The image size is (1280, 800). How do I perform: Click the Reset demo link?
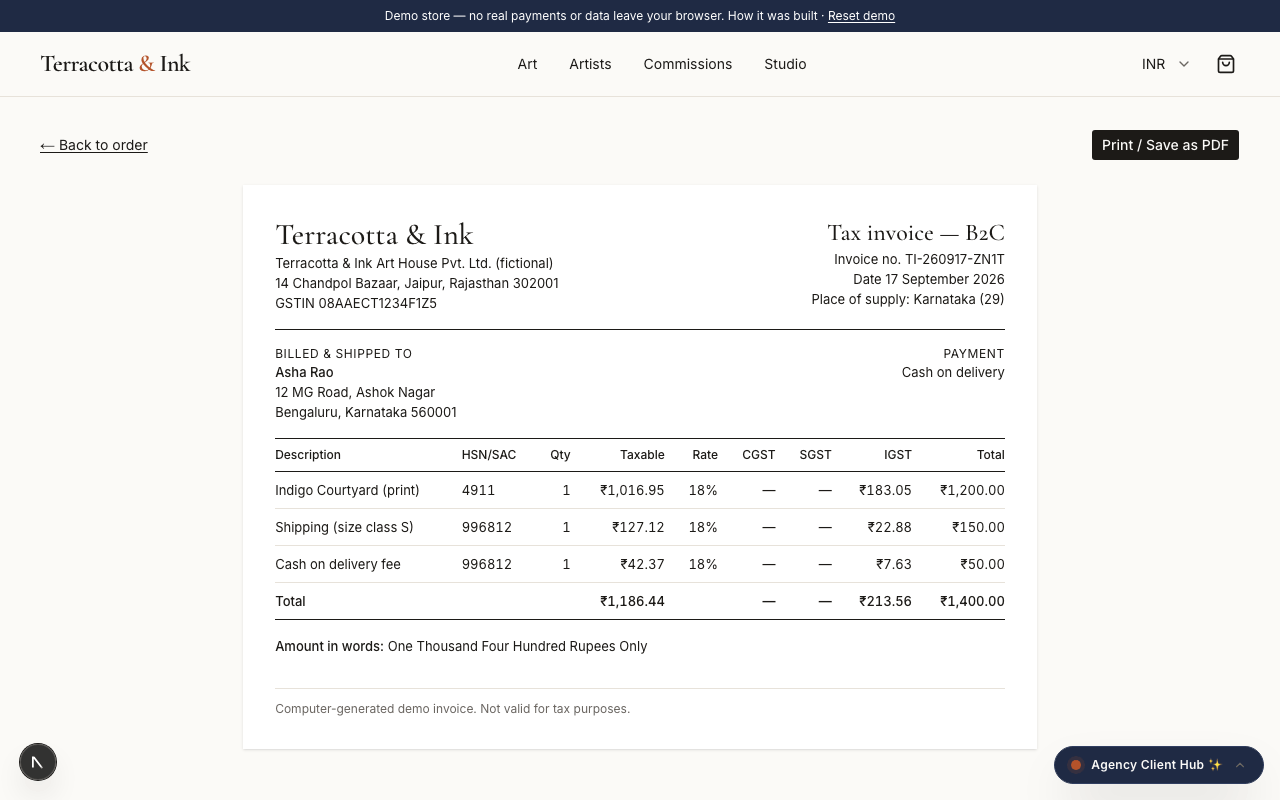[x=861, y=16]
